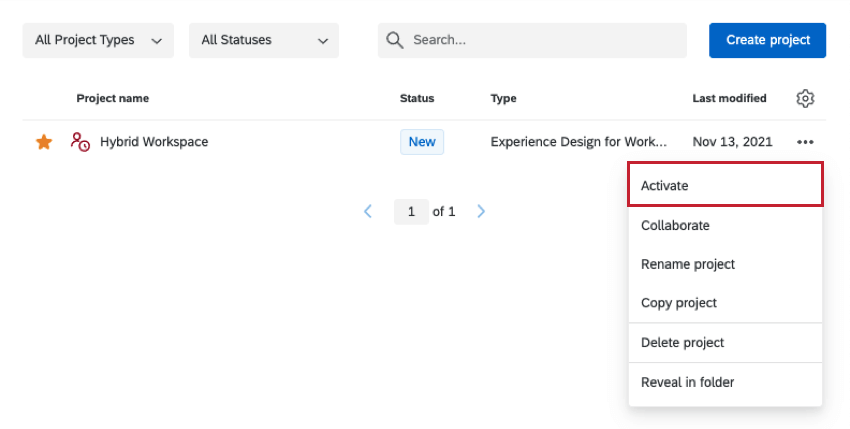Viewport: 850px width, 429px height.
Task: Click inside the Search input field
Action: tap(545, 40)
